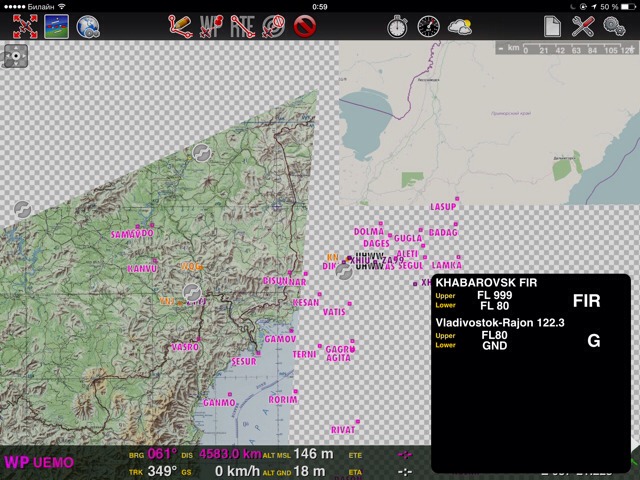Tap the red prohibited stop icon
This screenshot has width=640, height=480.
point(305,27)
